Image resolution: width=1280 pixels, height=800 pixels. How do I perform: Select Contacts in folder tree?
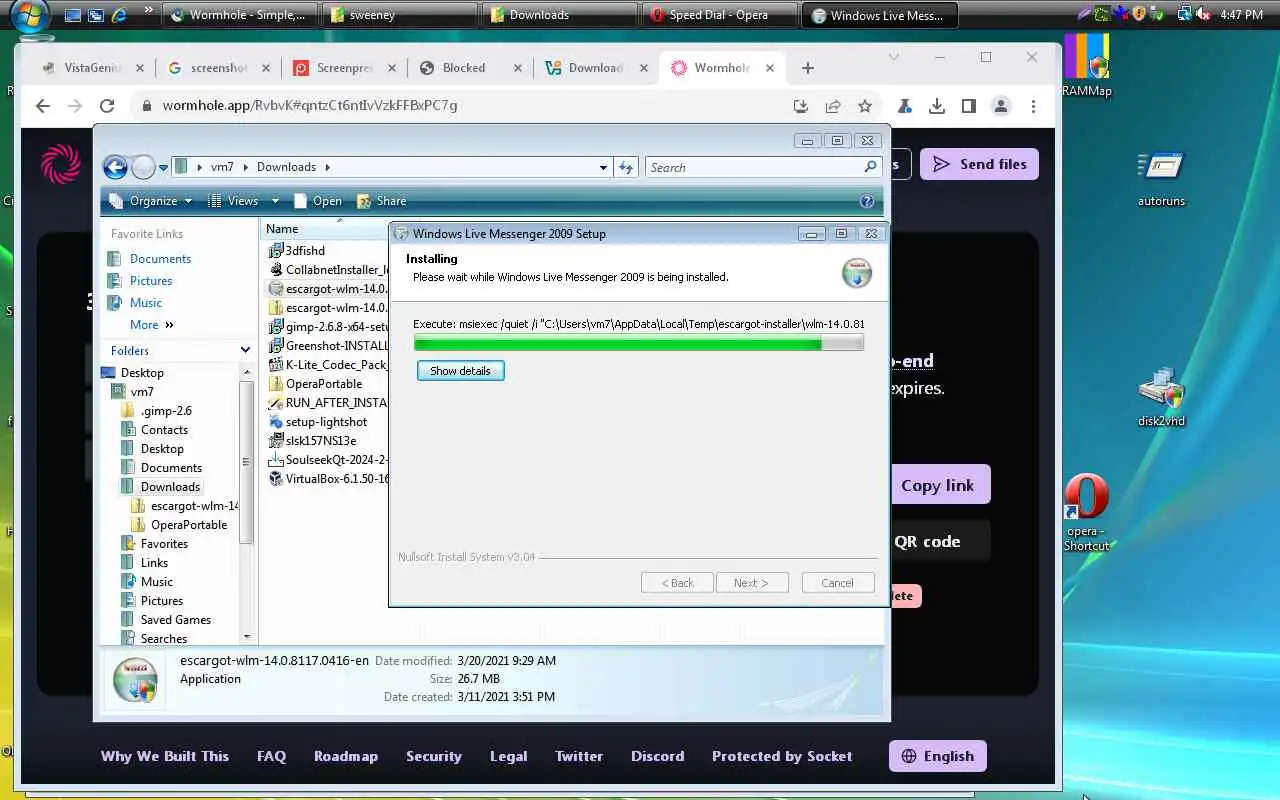pyautogui.click(x=164, y=430)
